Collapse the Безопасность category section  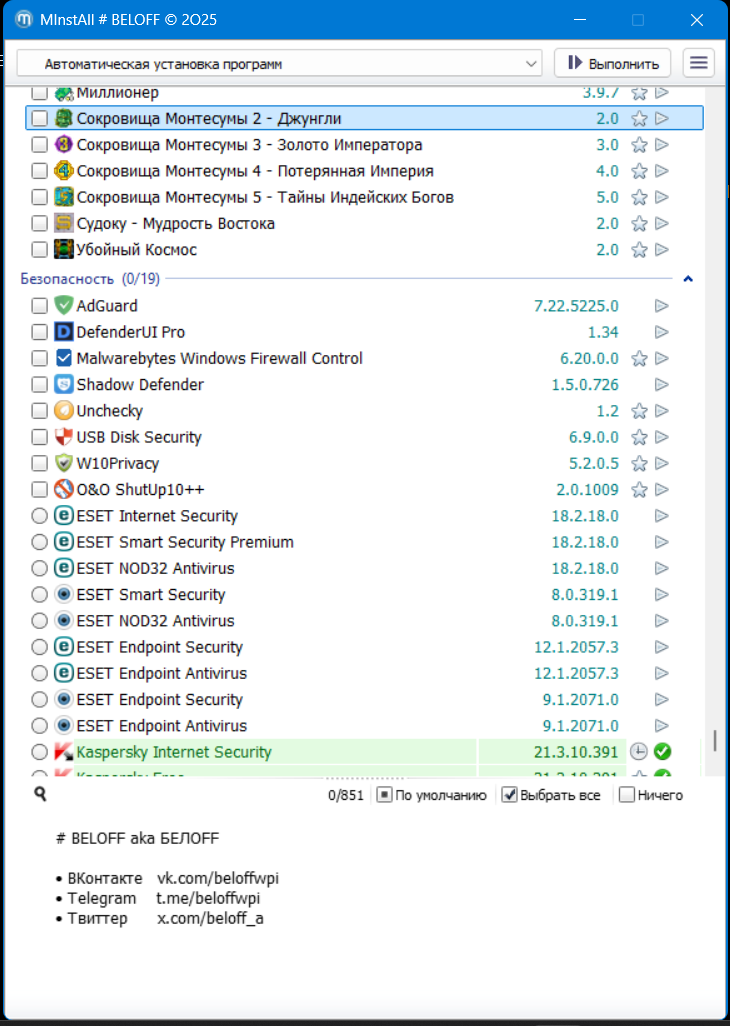coord(688,279)
